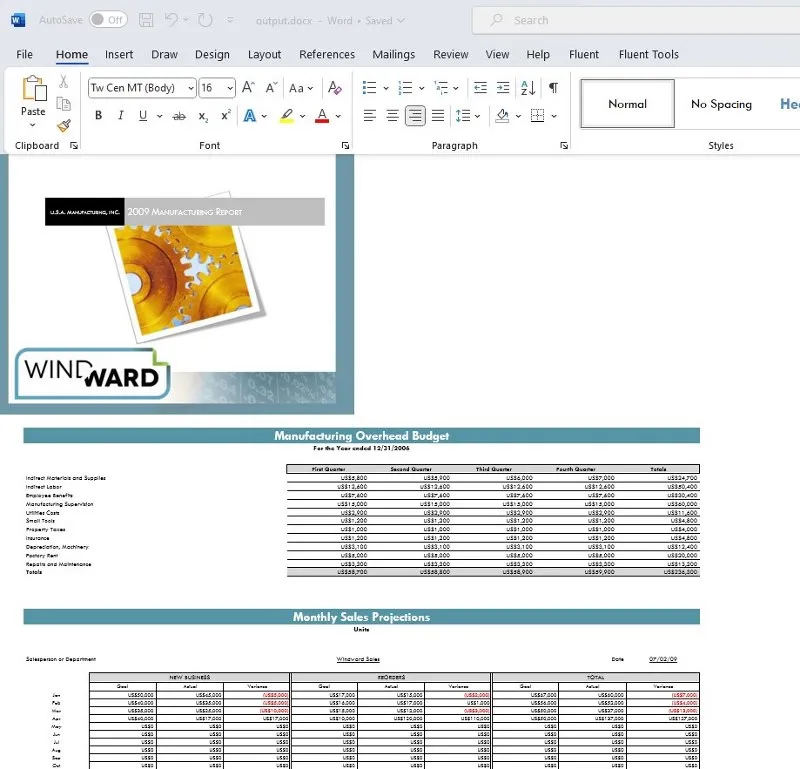
Task: Expand the Paste options arrow
Action: click(x=33, y=125)
